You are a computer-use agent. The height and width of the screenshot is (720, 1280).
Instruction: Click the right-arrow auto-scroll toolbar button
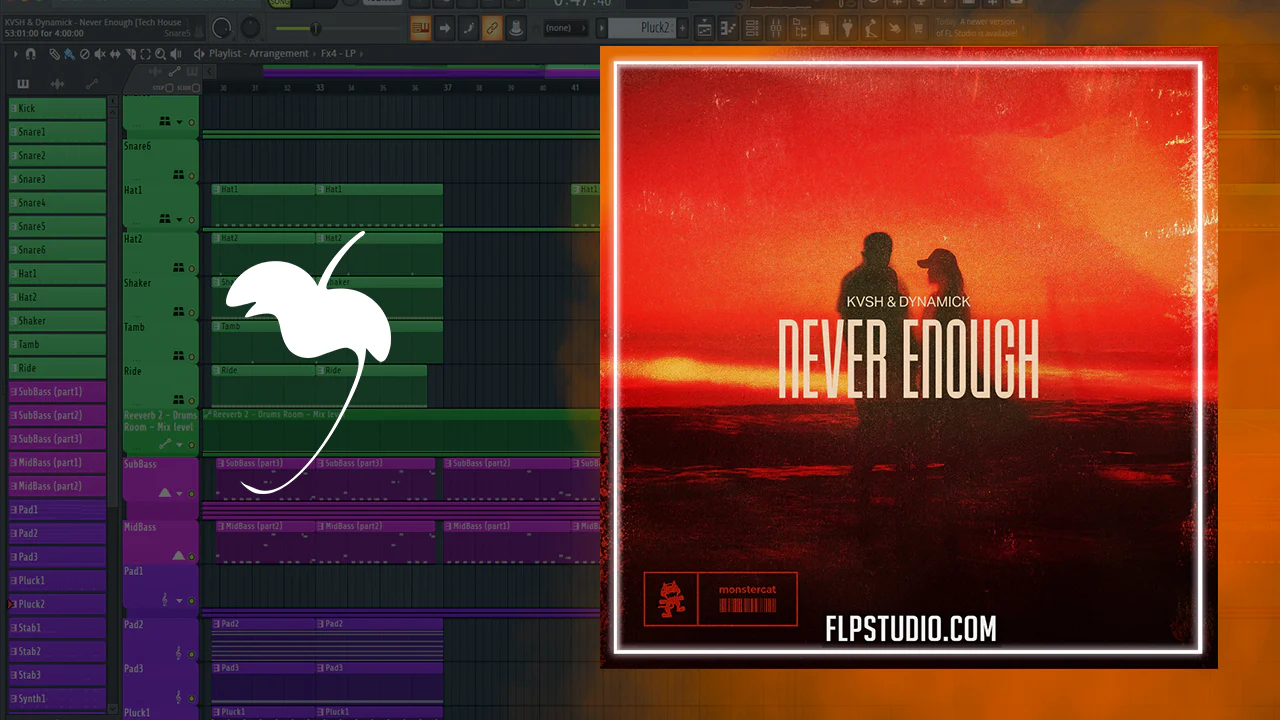(x=445, y=28)
